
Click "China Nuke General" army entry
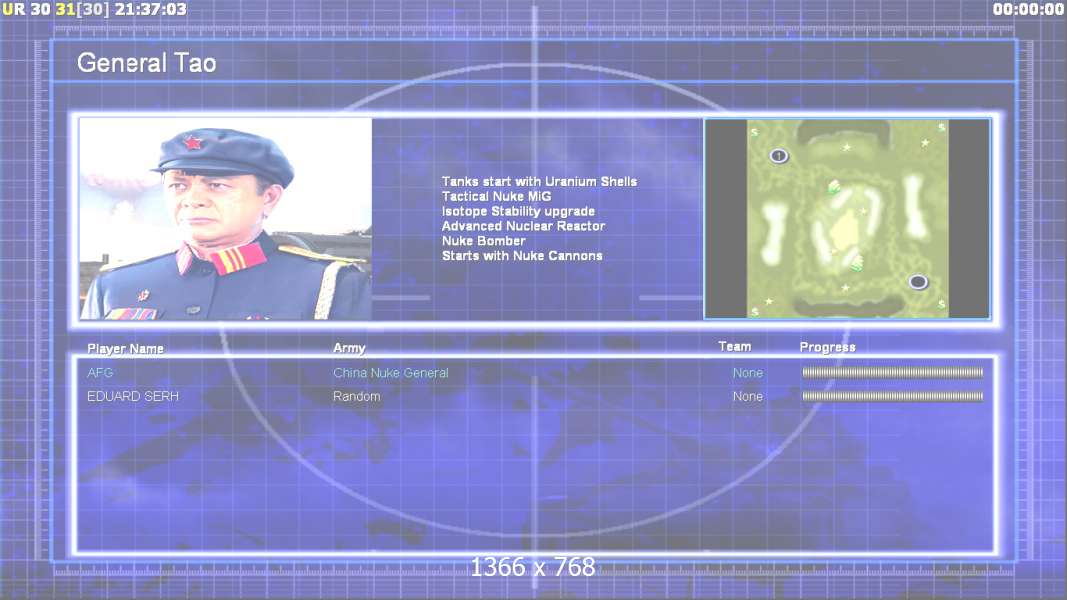pyautogui.click(x=391, y=373)
